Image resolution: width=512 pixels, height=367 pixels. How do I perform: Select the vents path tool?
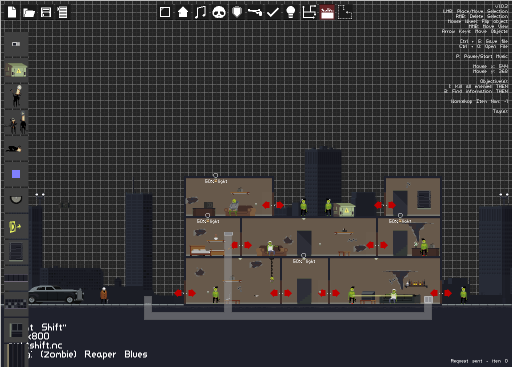tap(309, 12)
